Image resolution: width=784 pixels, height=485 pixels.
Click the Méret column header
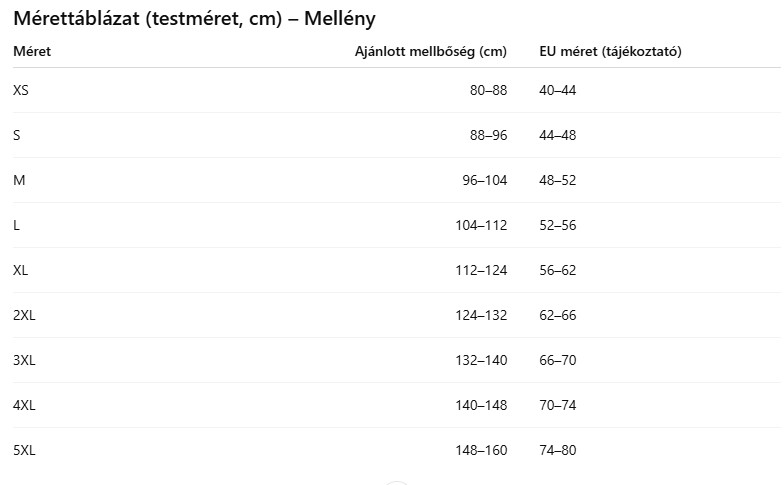(x=32, y=51)
